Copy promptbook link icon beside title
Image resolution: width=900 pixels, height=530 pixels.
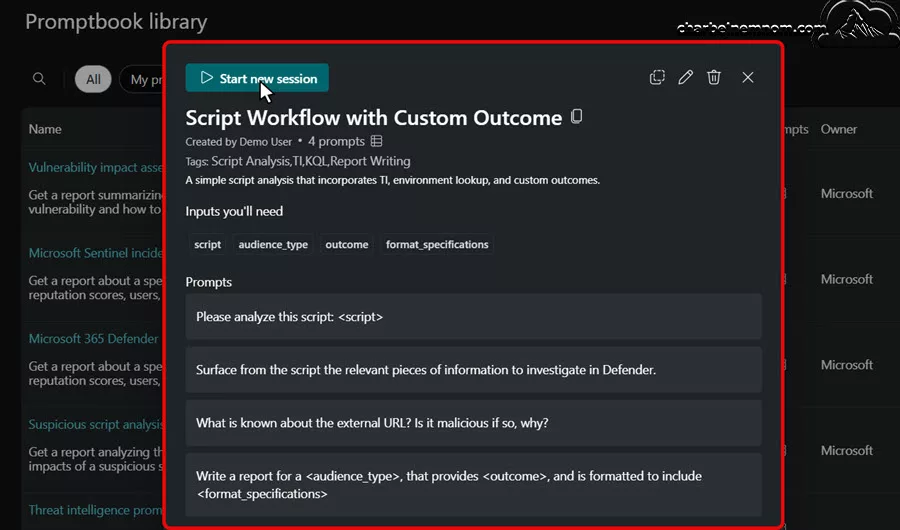(576, 117)
